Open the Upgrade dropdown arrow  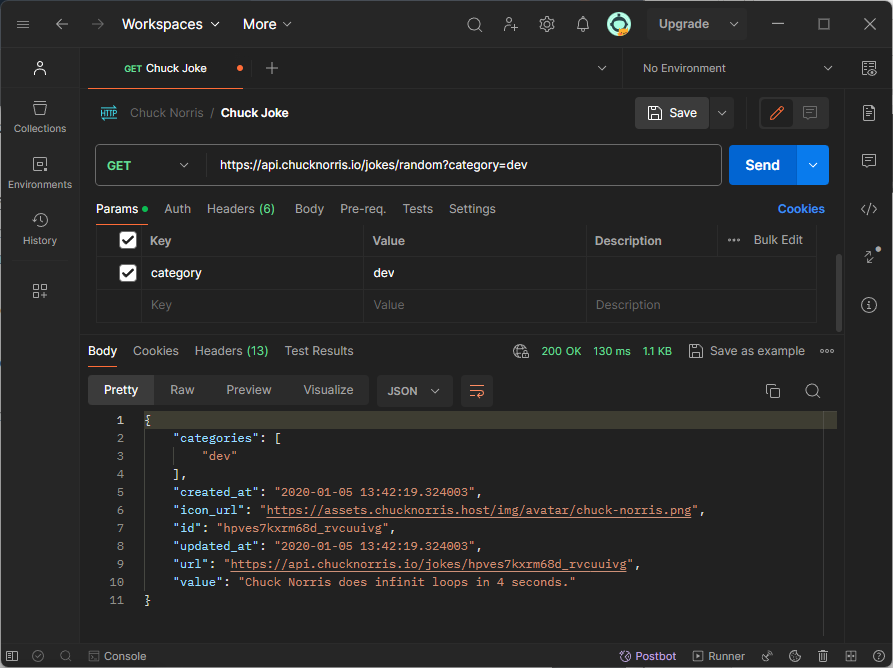(734, 24)
